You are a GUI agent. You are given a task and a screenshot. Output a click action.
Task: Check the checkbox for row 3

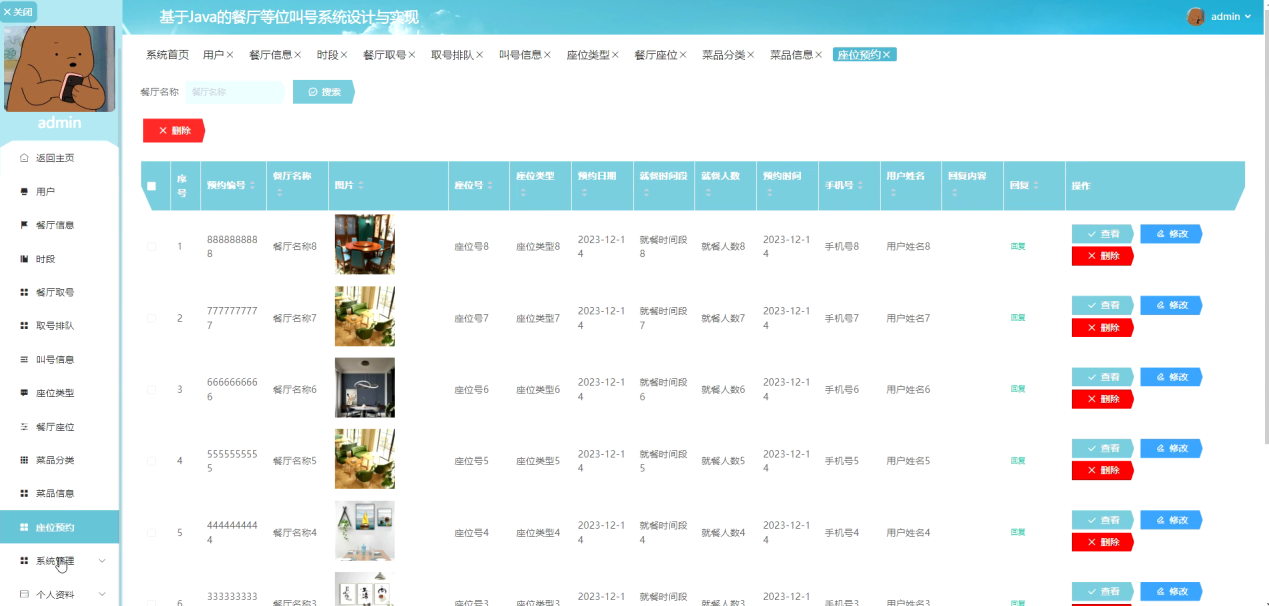pos(152,389)
